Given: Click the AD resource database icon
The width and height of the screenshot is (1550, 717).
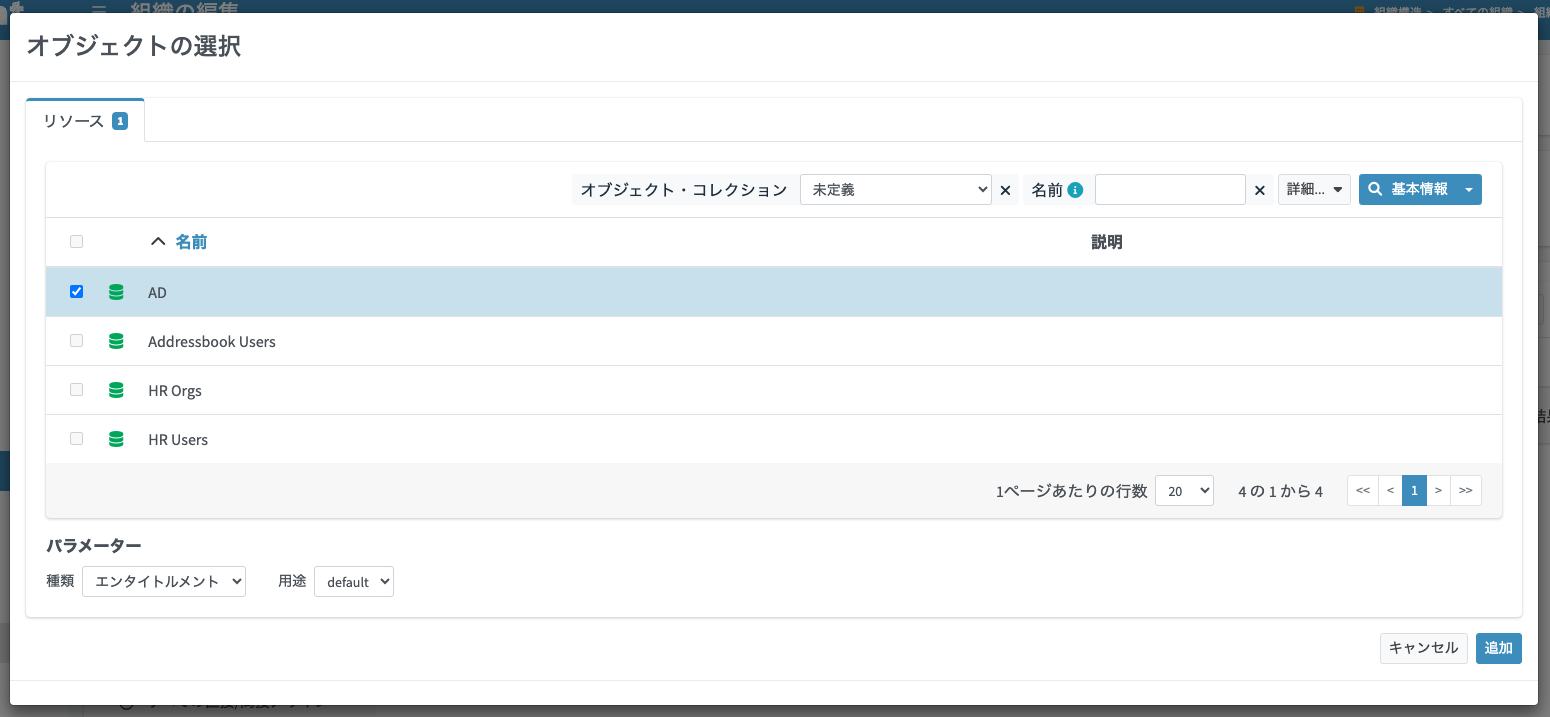Looking at the screenshot, I should click(x=116, y=292).
